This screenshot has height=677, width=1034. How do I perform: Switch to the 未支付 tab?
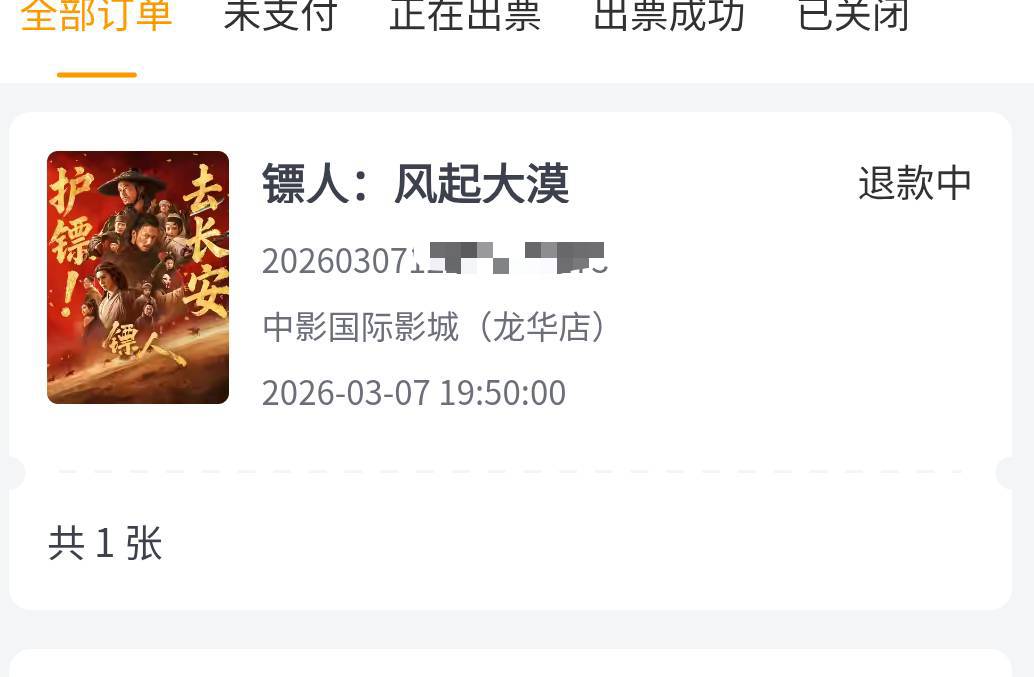point(281,16)
